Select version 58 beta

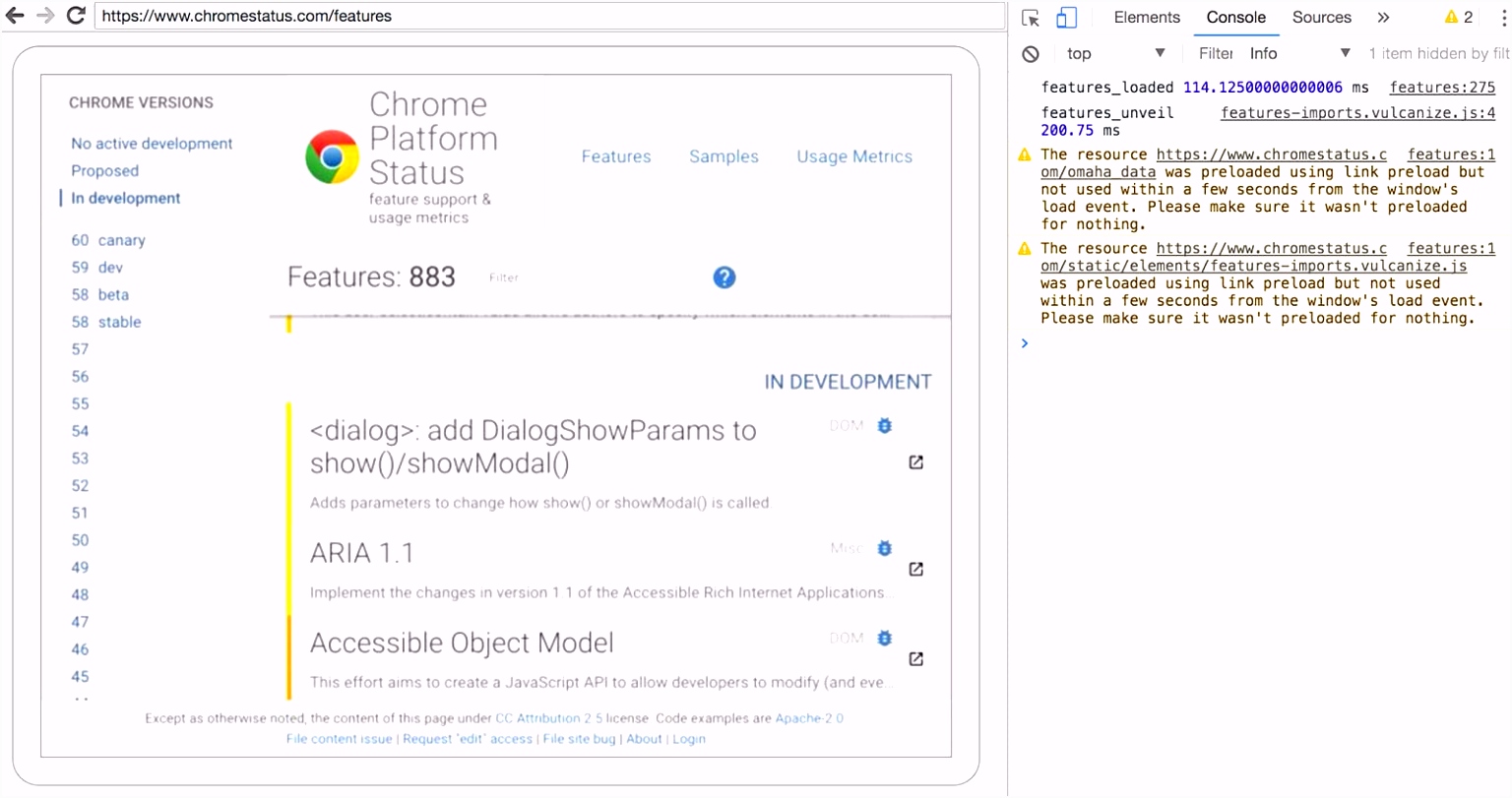[99, 295]
